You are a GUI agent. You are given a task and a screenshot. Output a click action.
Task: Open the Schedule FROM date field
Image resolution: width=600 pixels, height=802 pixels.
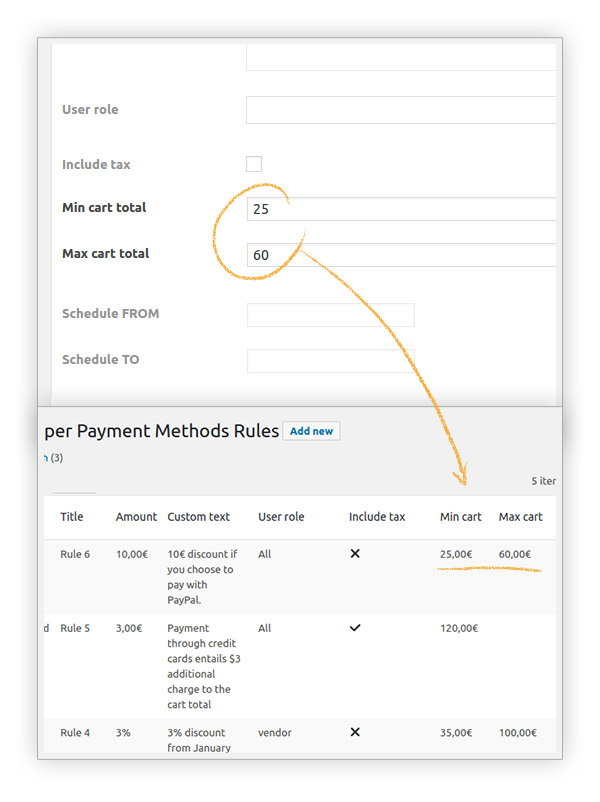tap(330, 315)
